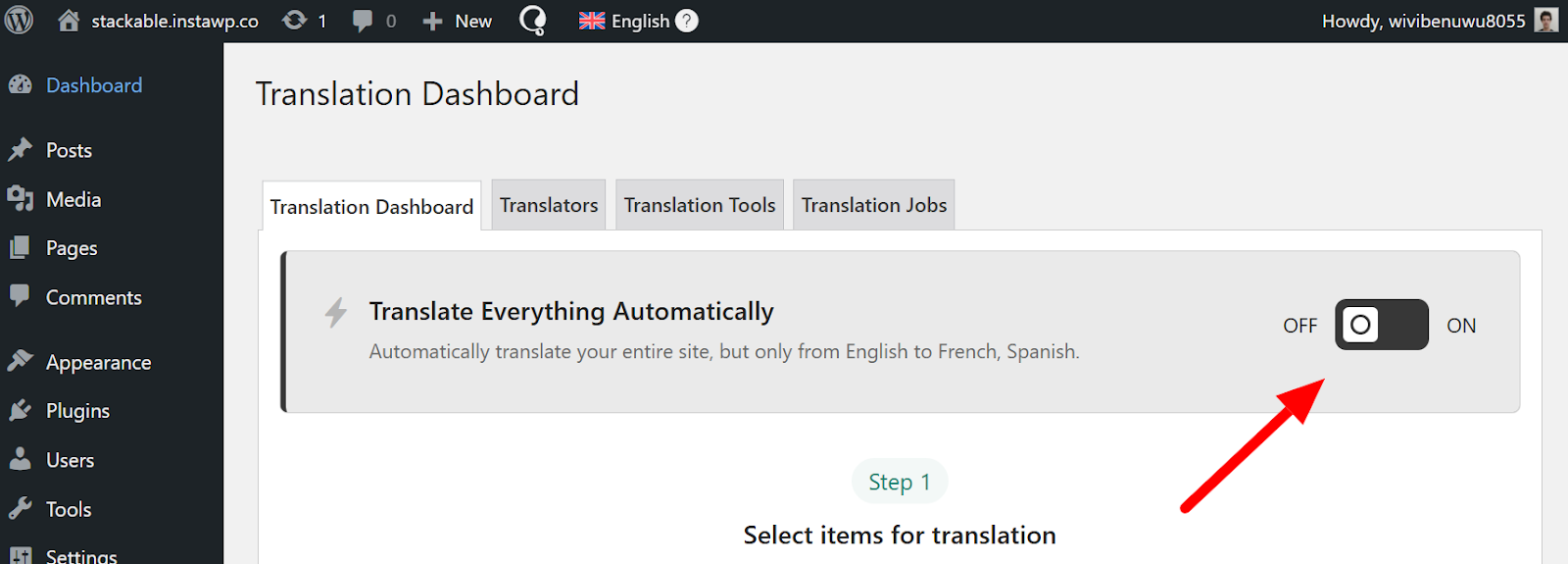
Task: Switch to the Translators tab
Action: [549, 205]
